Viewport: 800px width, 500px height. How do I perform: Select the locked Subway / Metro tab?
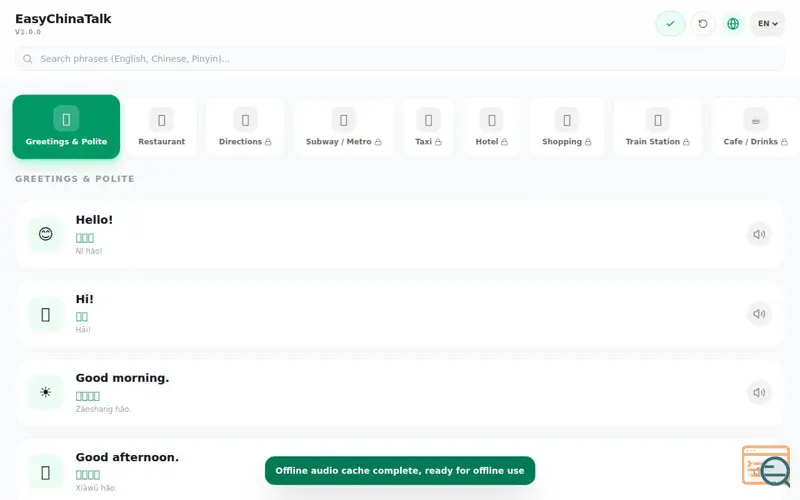pos(343,127)
